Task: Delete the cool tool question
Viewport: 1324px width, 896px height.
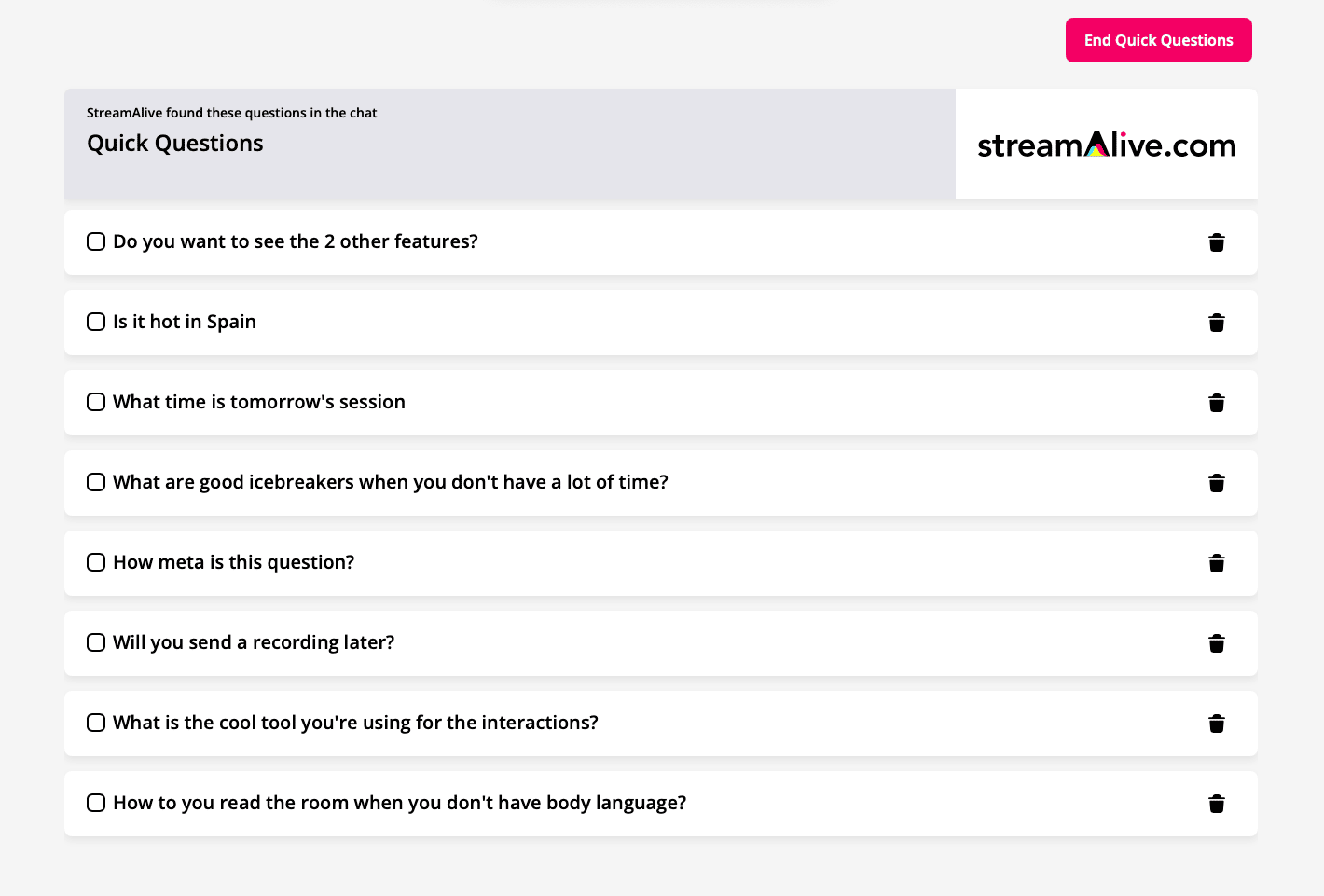Action: pos(1216,724)
